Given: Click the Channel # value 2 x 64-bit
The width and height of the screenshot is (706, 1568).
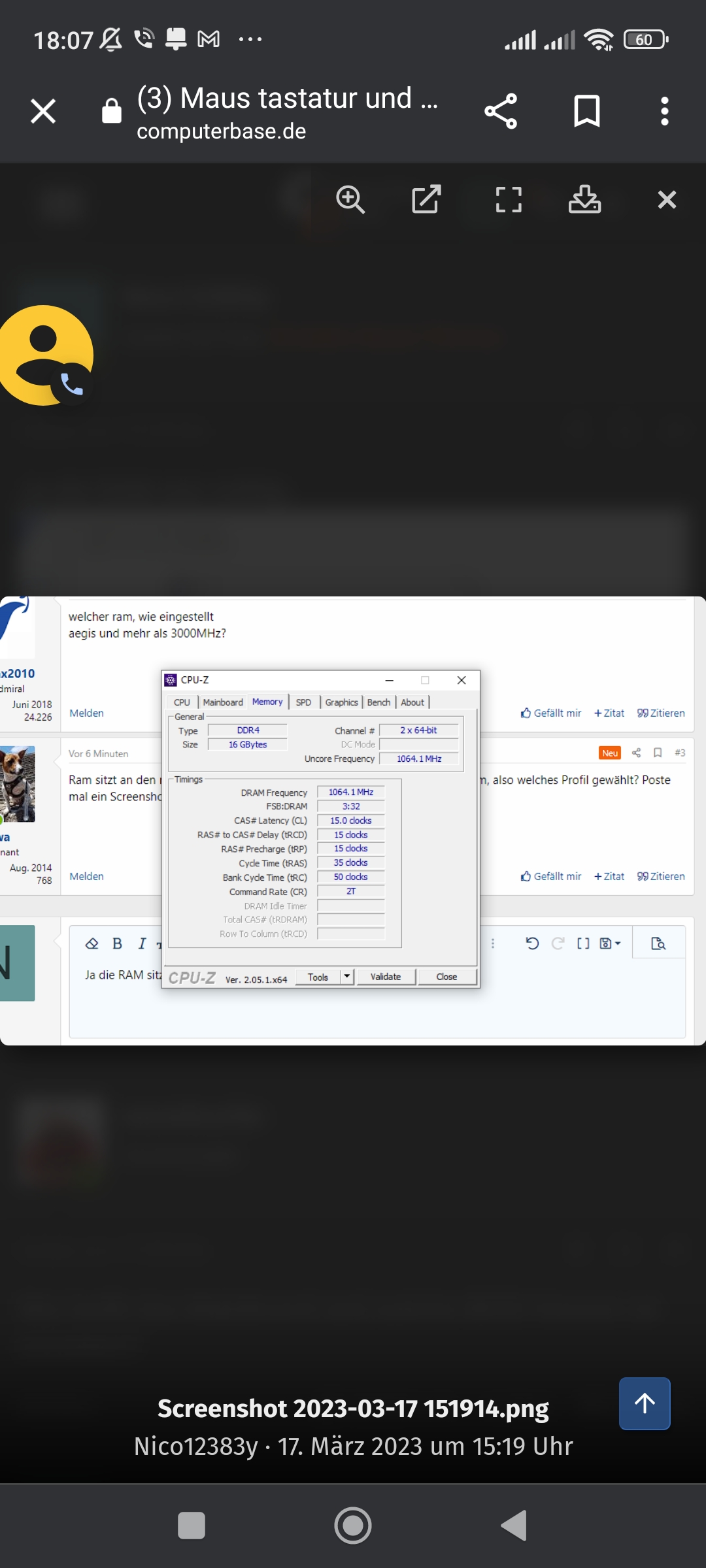Looking at the screenshot, I should pyautogui.click(x=418, y=730).
